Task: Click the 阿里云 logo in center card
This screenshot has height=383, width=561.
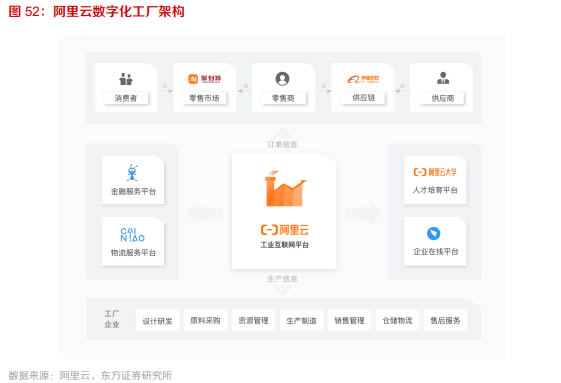Action: [x=285, y=230]
